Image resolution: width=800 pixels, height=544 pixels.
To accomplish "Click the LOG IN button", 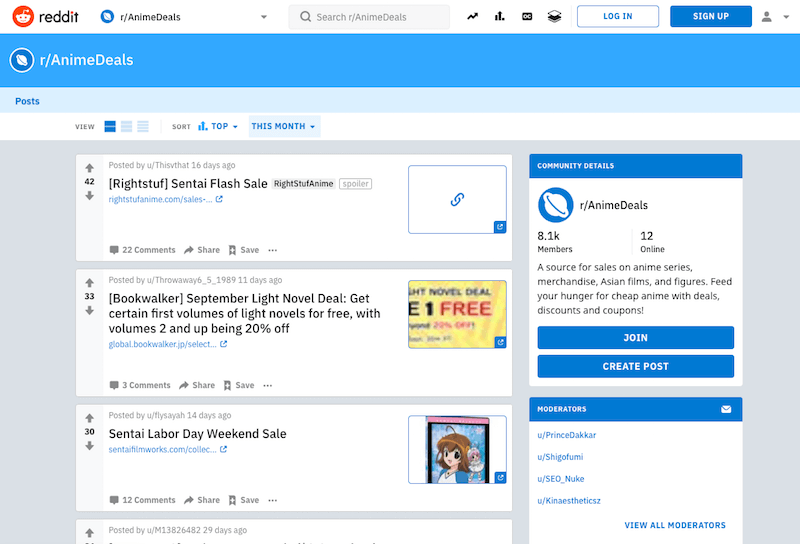I will pyautogui.click(x=618, y=16).
